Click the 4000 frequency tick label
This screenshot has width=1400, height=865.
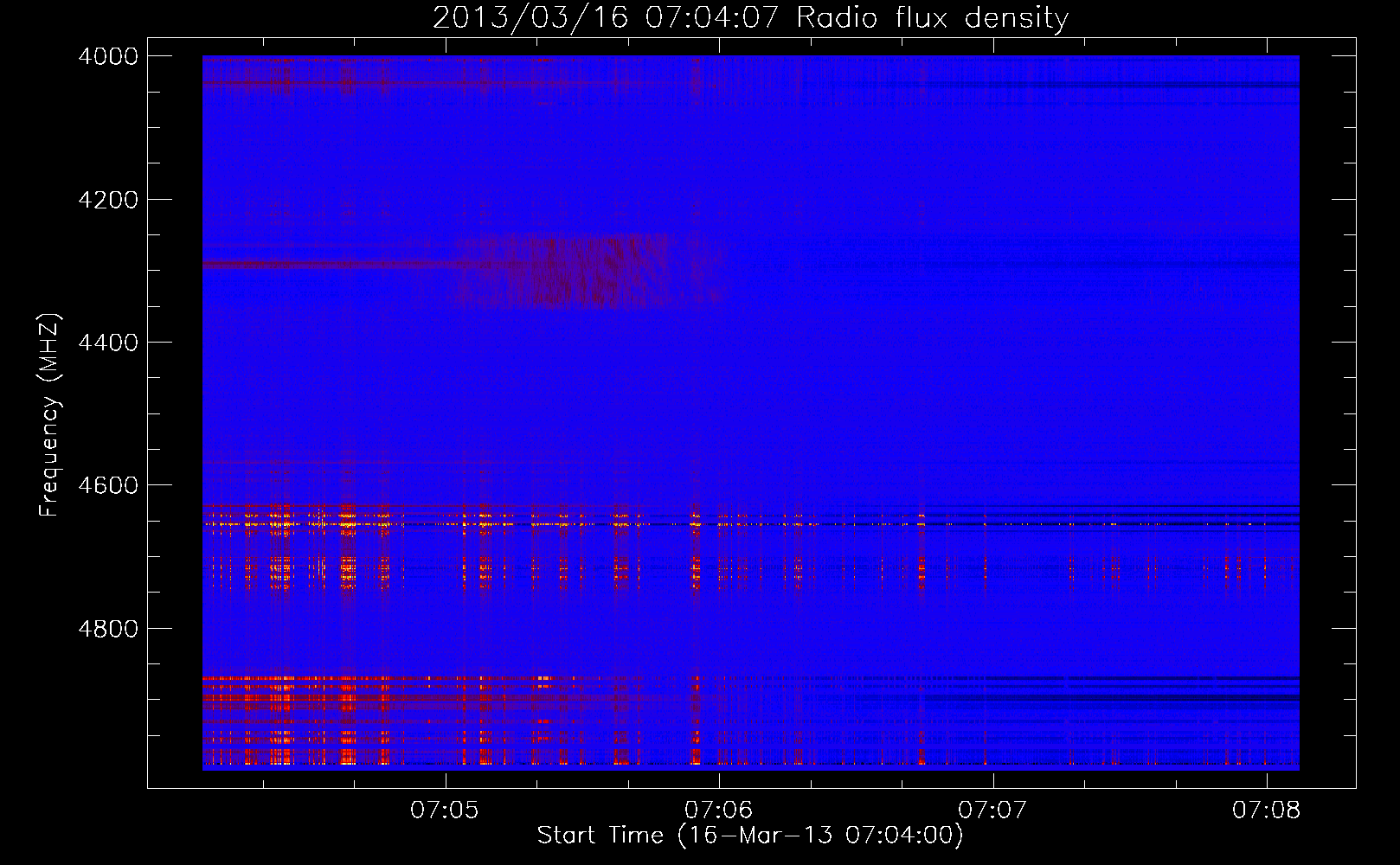tap(108, 56)
